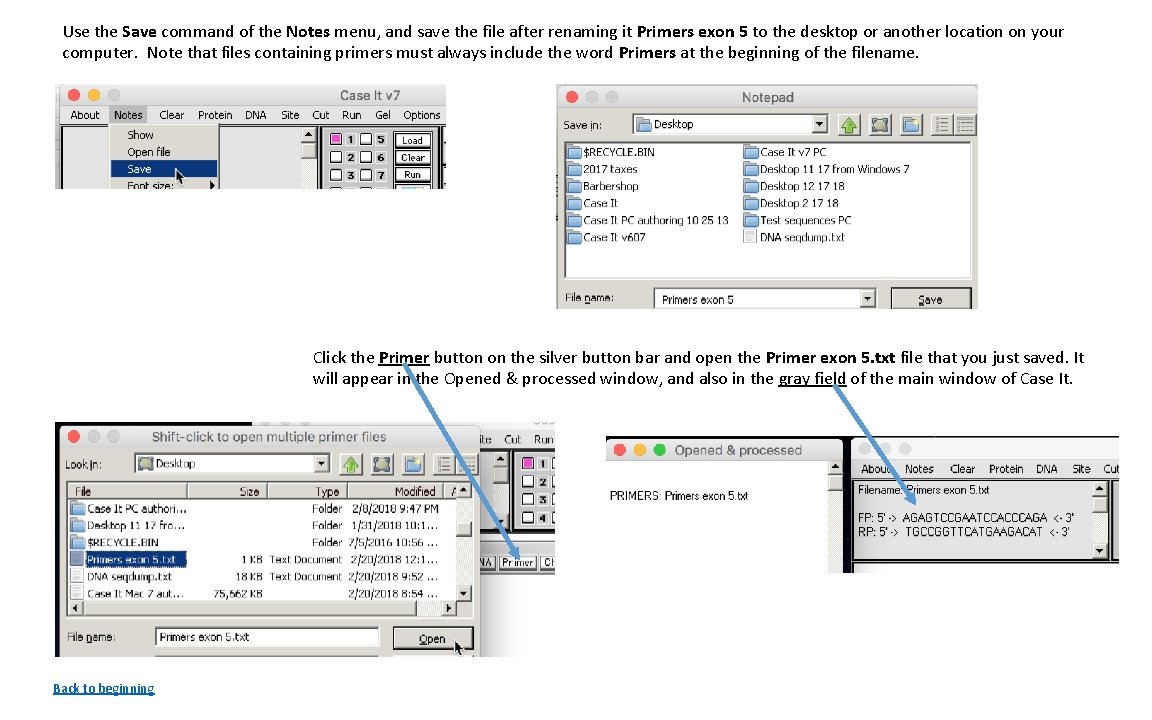The width and height of the screenshot is (1152, 720).
Task: Choose Save from the Notes menu
Action: coord(139,170)
